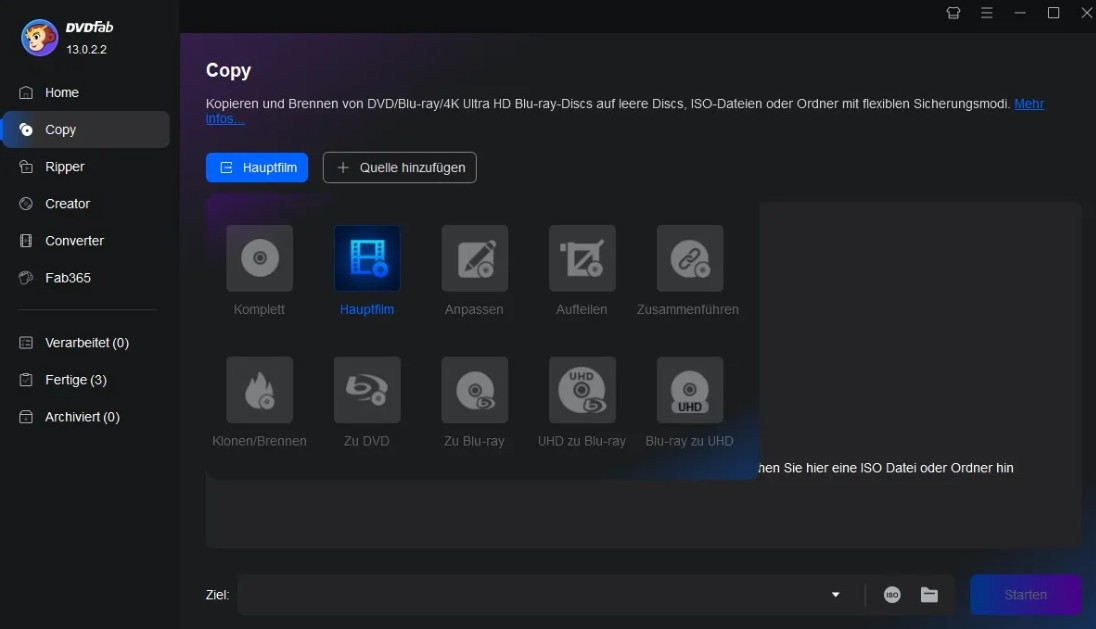Open the Mehr Infos link

[1029, 104]
